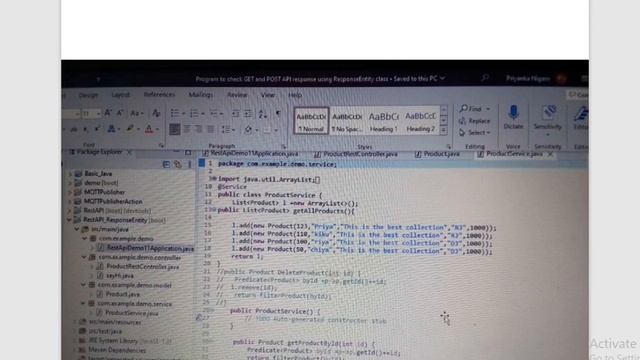Viewport: 640px width, 360px height.
Task: Click the Increase Indent icon
Action: tap(248, 113)
